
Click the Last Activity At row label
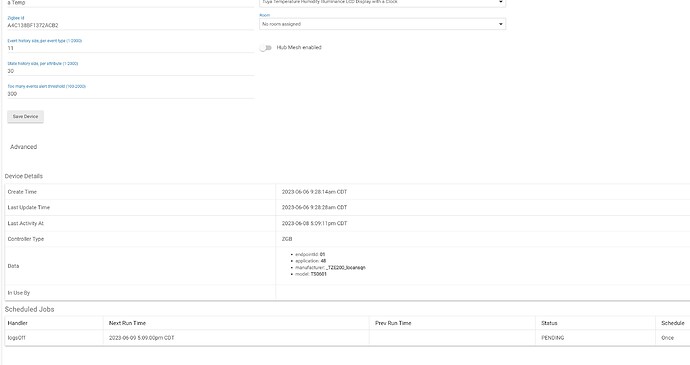(26, 223)
